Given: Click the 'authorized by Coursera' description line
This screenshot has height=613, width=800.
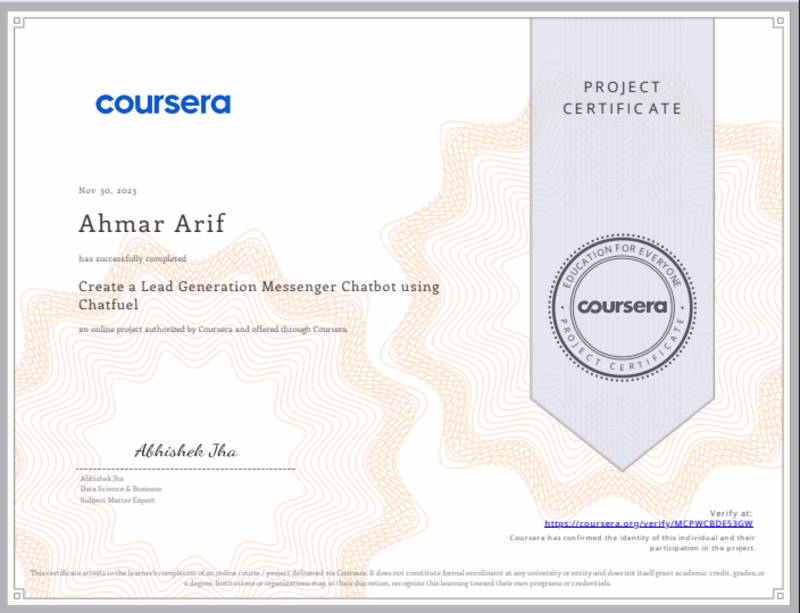Looking at the screenshot, I should [213, 329].
